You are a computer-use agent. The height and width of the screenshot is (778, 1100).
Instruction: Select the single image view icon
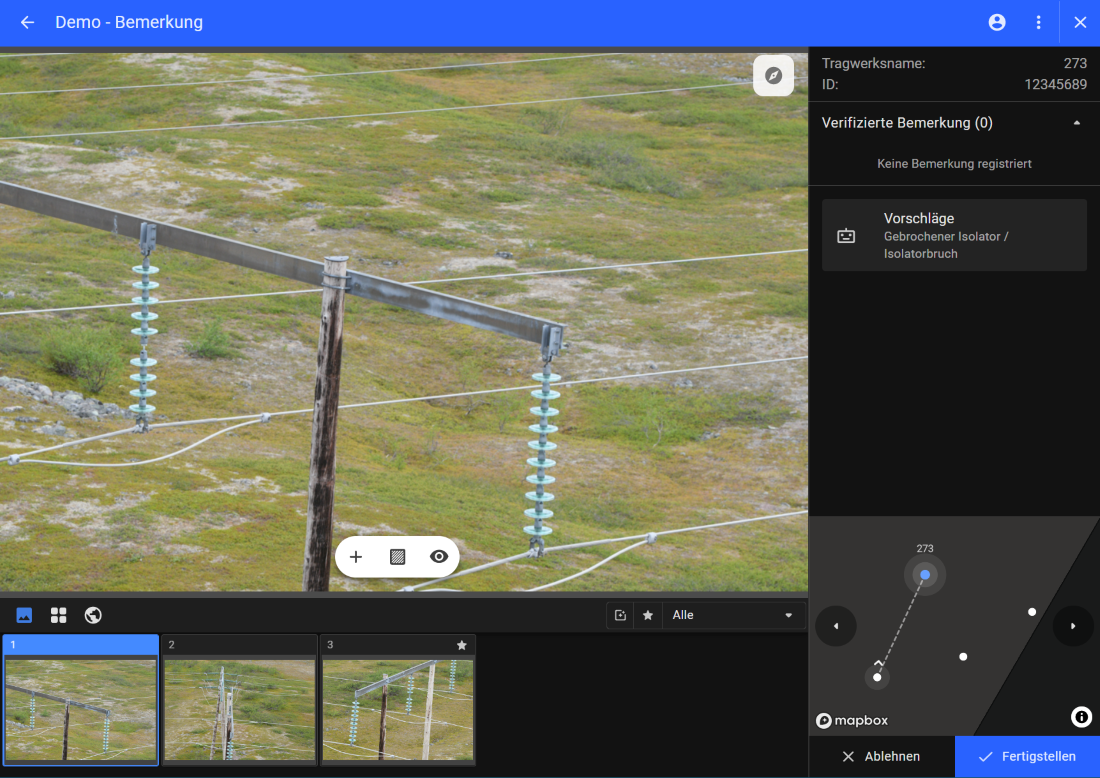point(22,614)
